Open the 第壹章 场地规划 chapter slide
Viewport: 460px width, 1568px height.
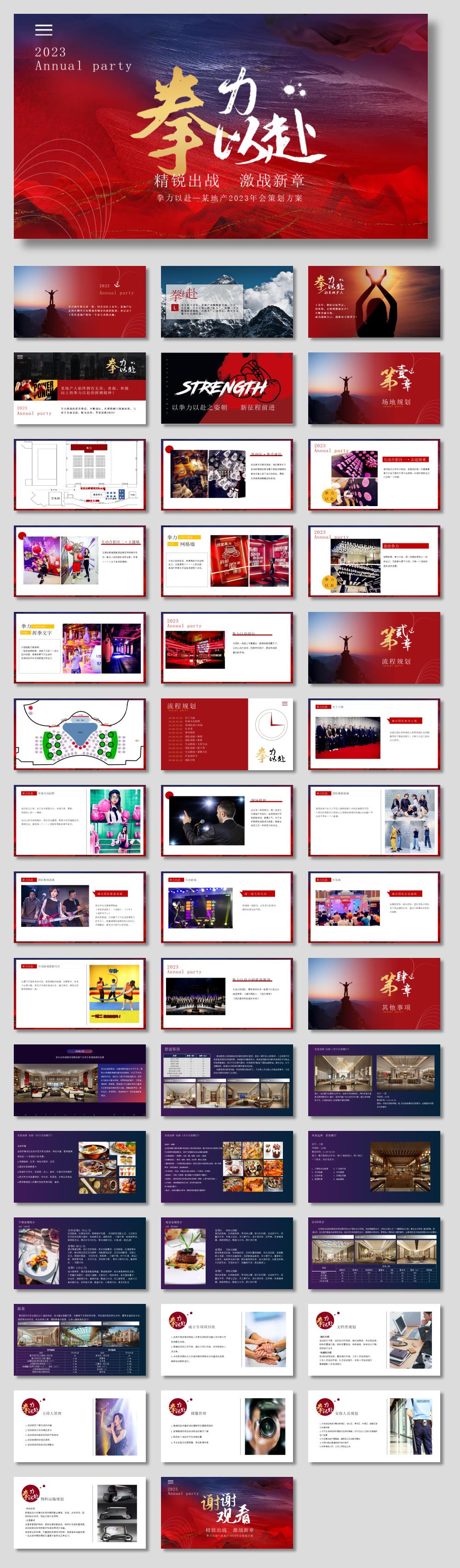pos(374,388)
